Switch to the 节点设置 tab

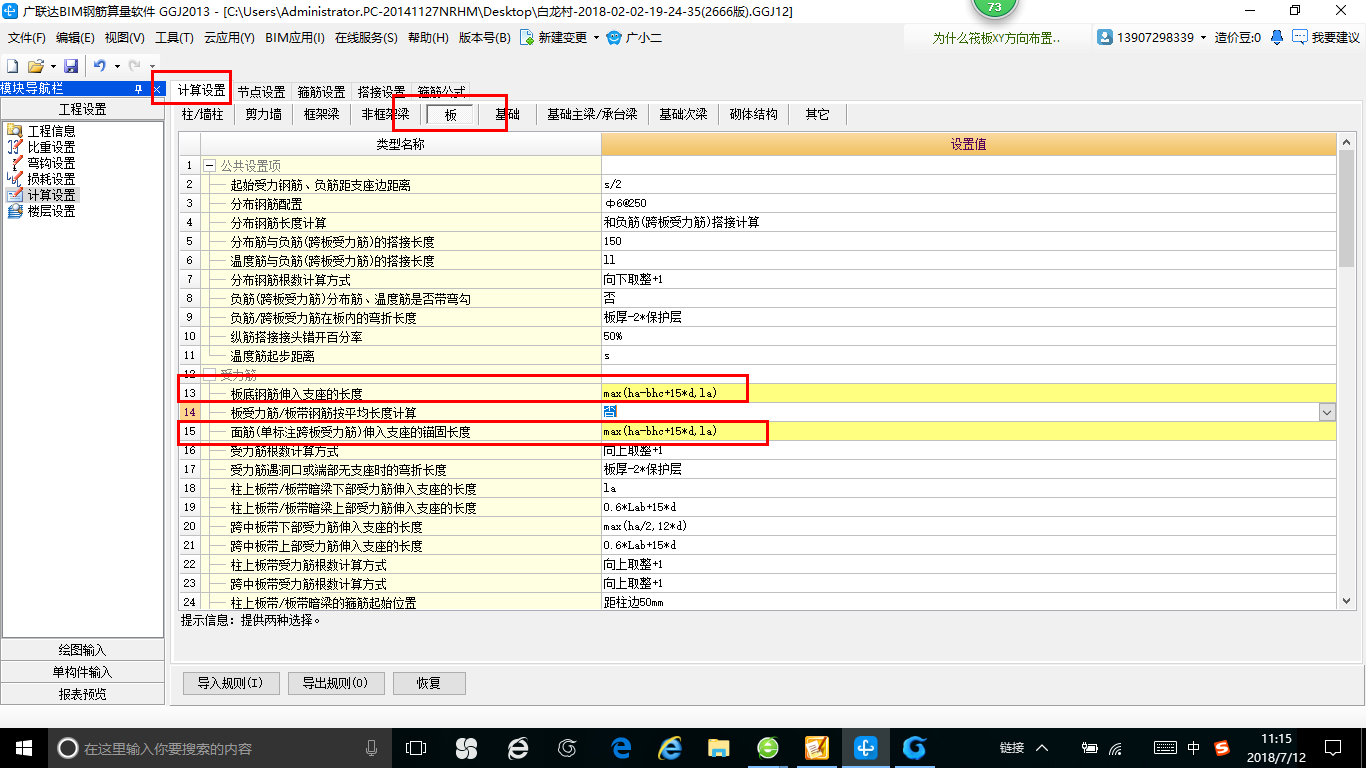point(261,91)
